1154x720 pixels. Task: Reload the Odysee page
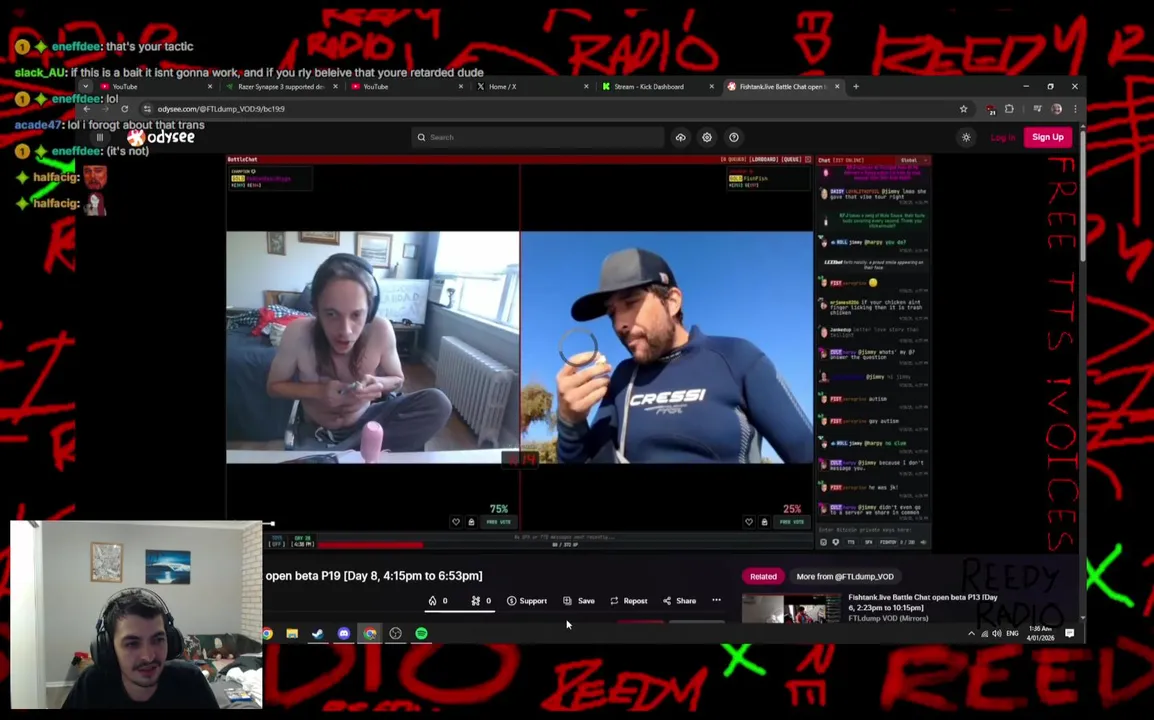(124, 109)
